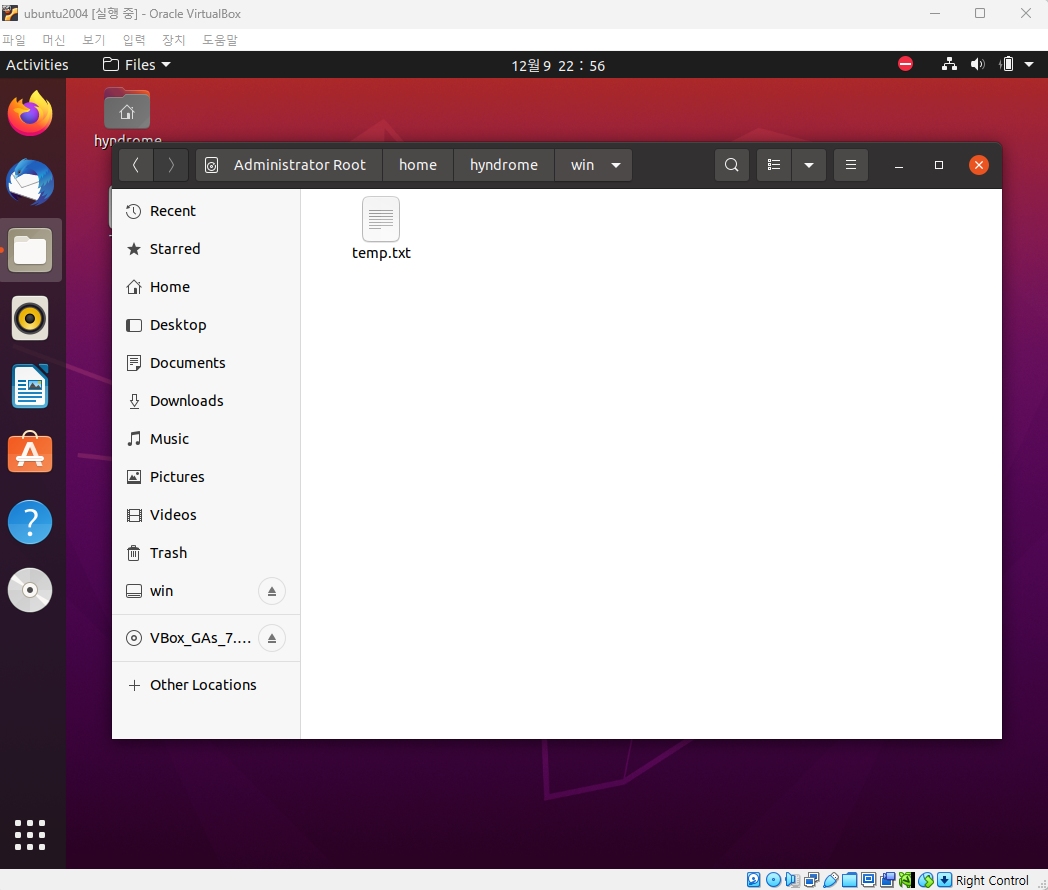Open VirtualBox 도움말 menu

pyautogui.click(x=220, y=40)
